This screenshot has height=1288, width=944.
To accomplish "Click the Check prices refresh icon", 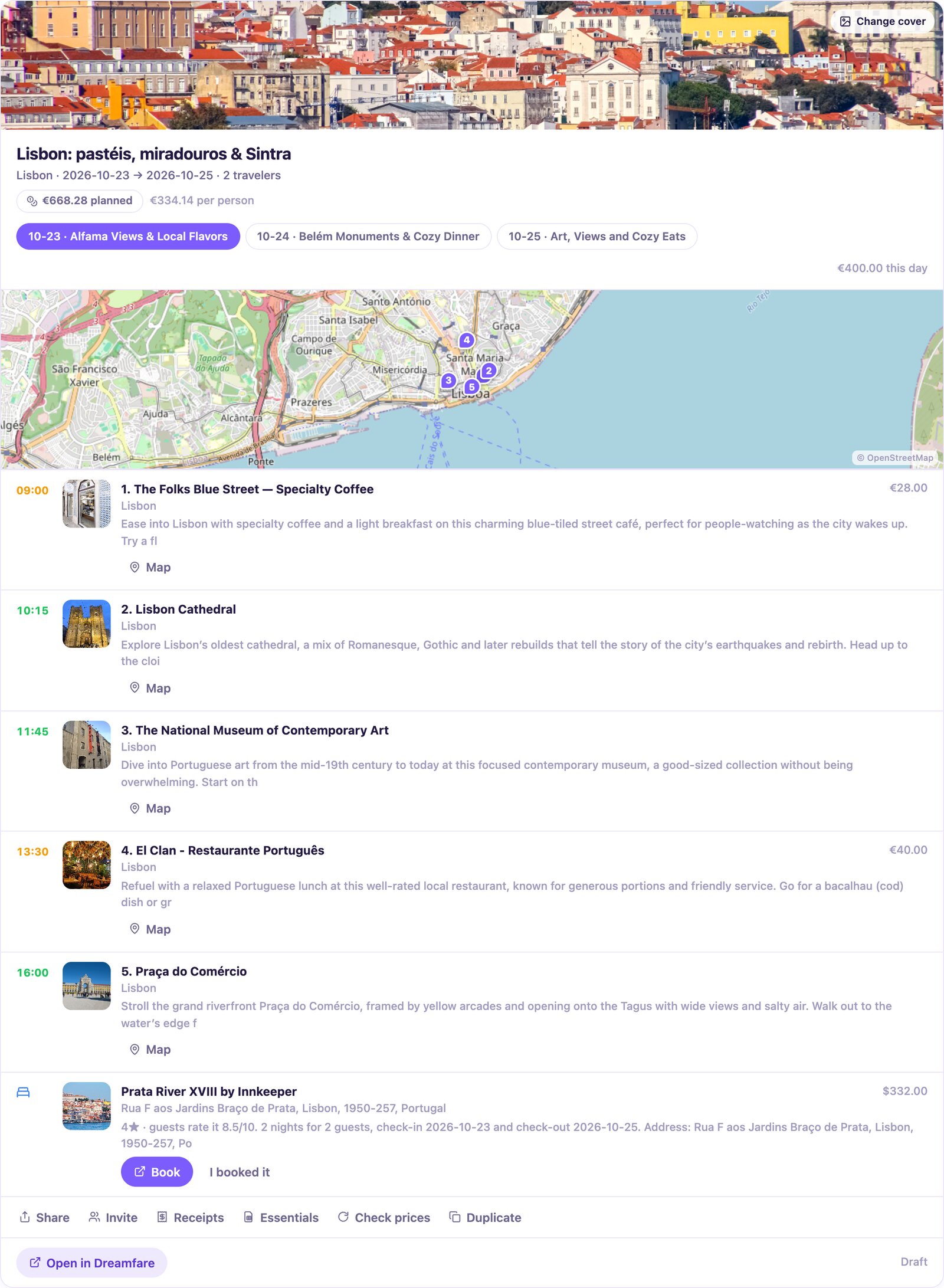I will [343, 1217].
